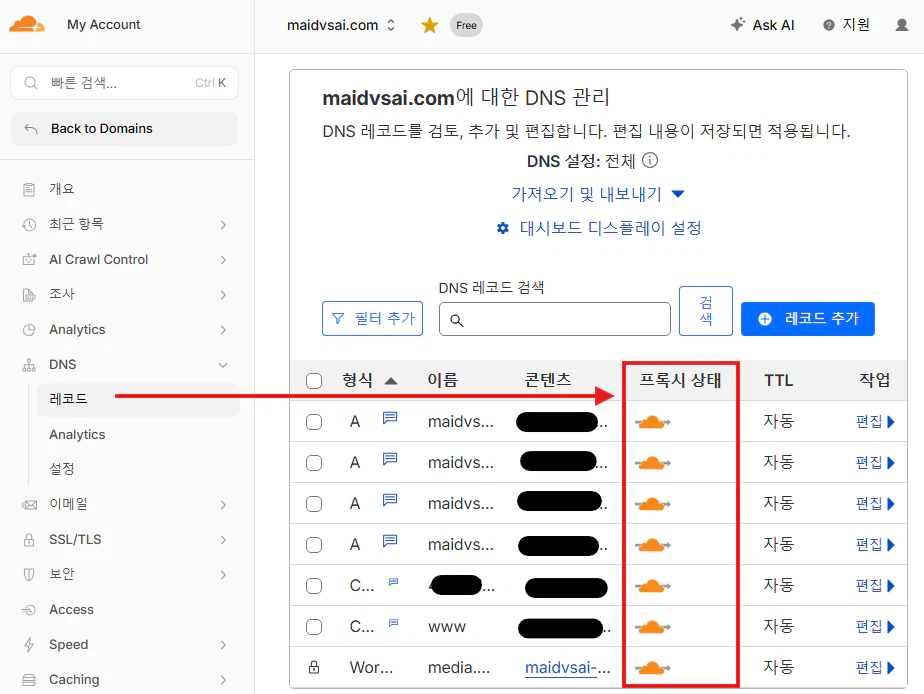Image resolution: width=924 pixels, height=694 pixels.
Task: Click 편집 on the first A record
Action: click(x=875, y=422)
